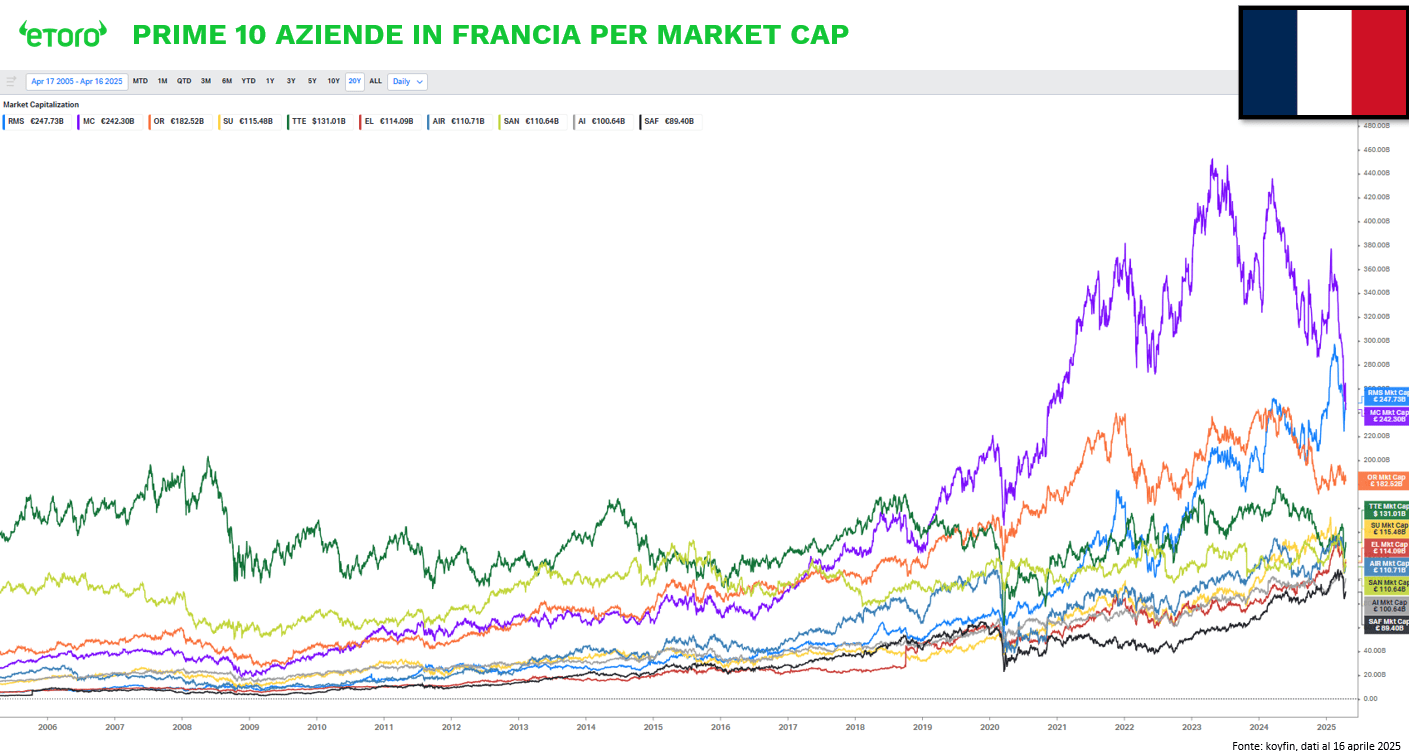Select the TTE $131.01B legend item

318,121
